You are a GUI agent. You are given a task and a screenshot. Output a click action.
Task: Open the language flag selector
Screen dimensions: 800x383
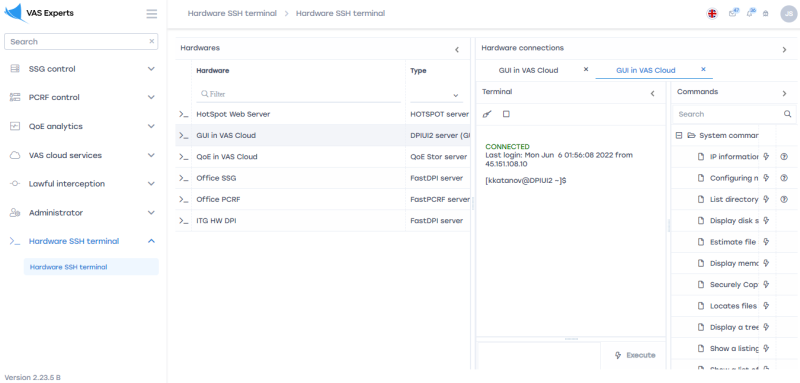tap(712, 14)
